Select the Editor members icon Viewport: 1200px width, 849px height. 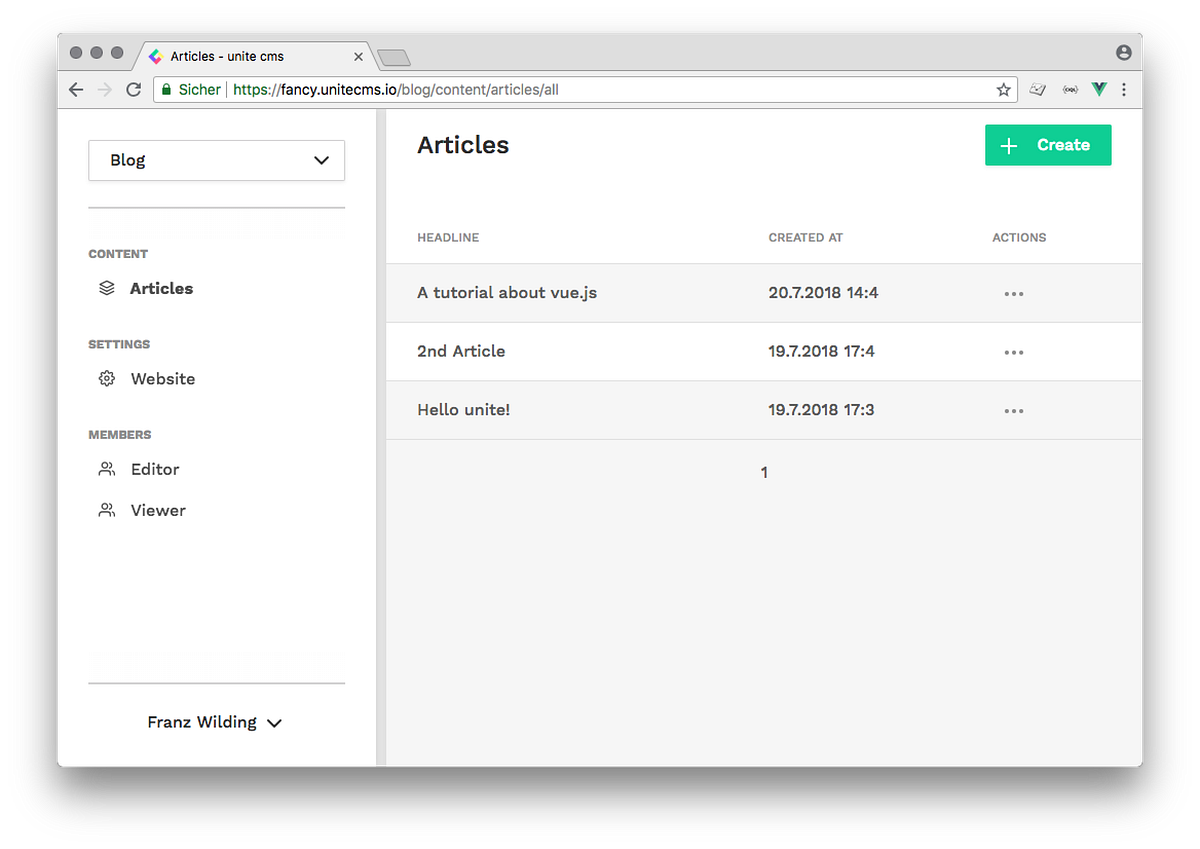[x=106, y=468]
